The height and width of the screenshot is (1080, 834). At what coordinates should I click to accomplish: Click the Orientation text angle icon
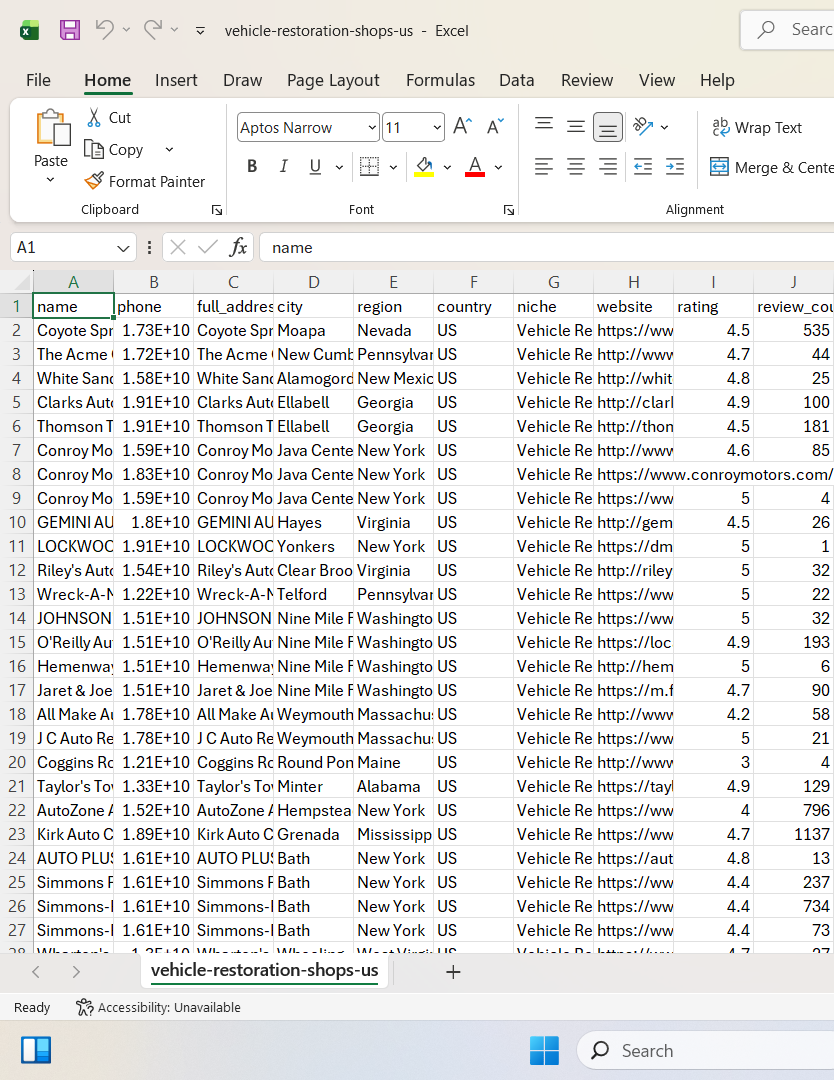(643, 126)
